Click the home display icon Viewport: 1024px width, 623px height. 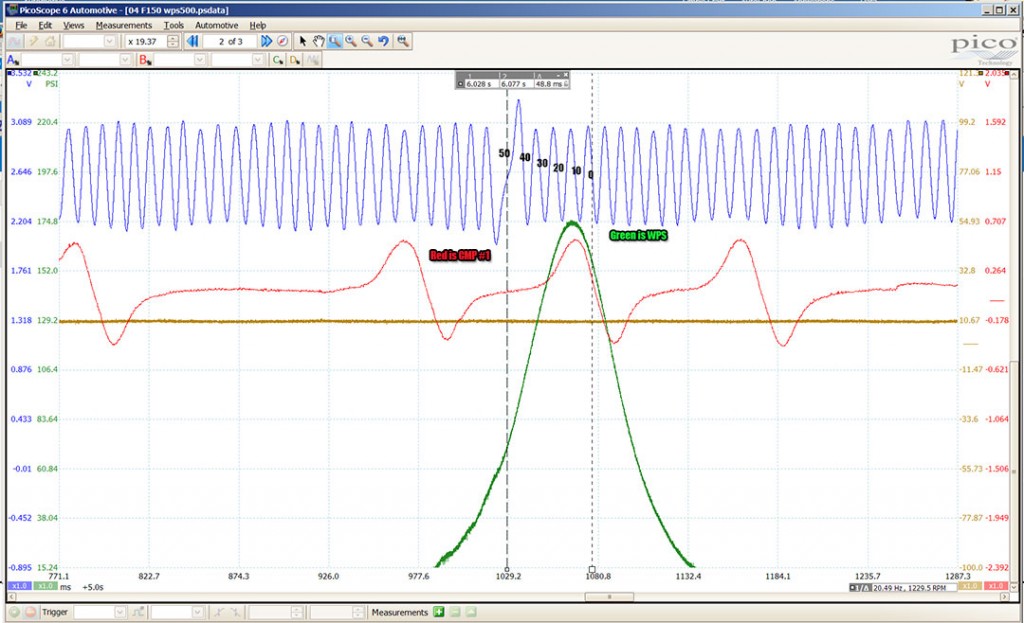tap(50, 41)
